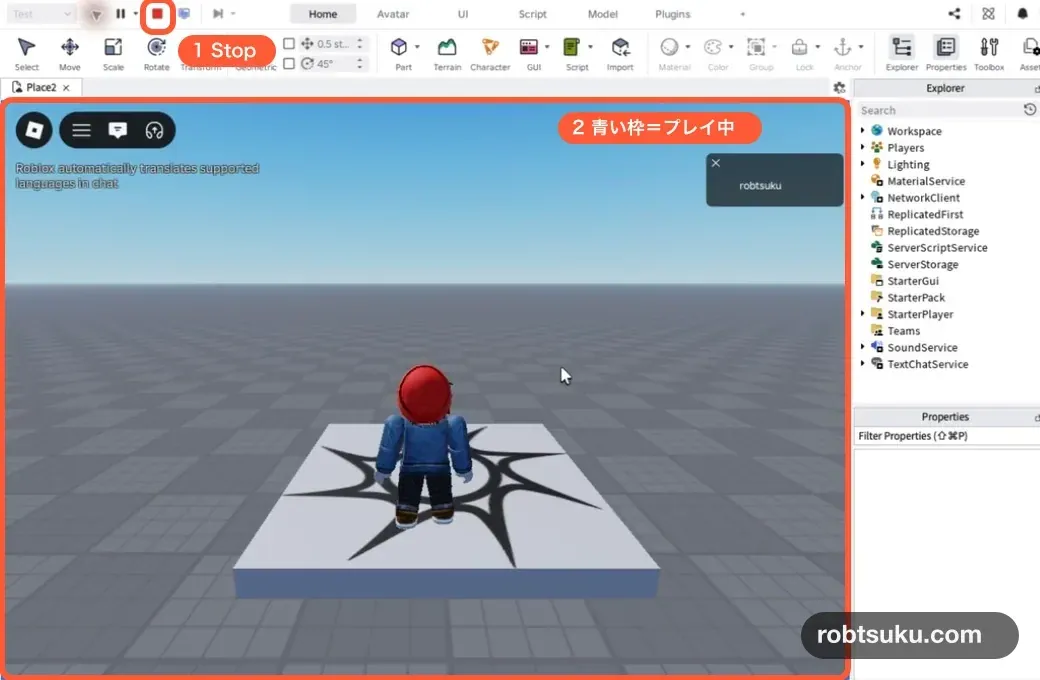Pause the running playtest

[120, 14]
